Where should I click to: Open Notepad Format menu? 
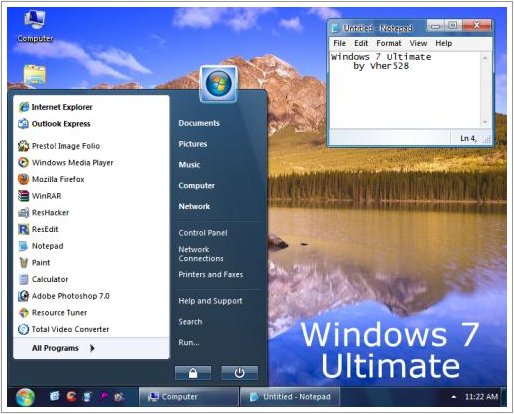[x=389, y=43]
